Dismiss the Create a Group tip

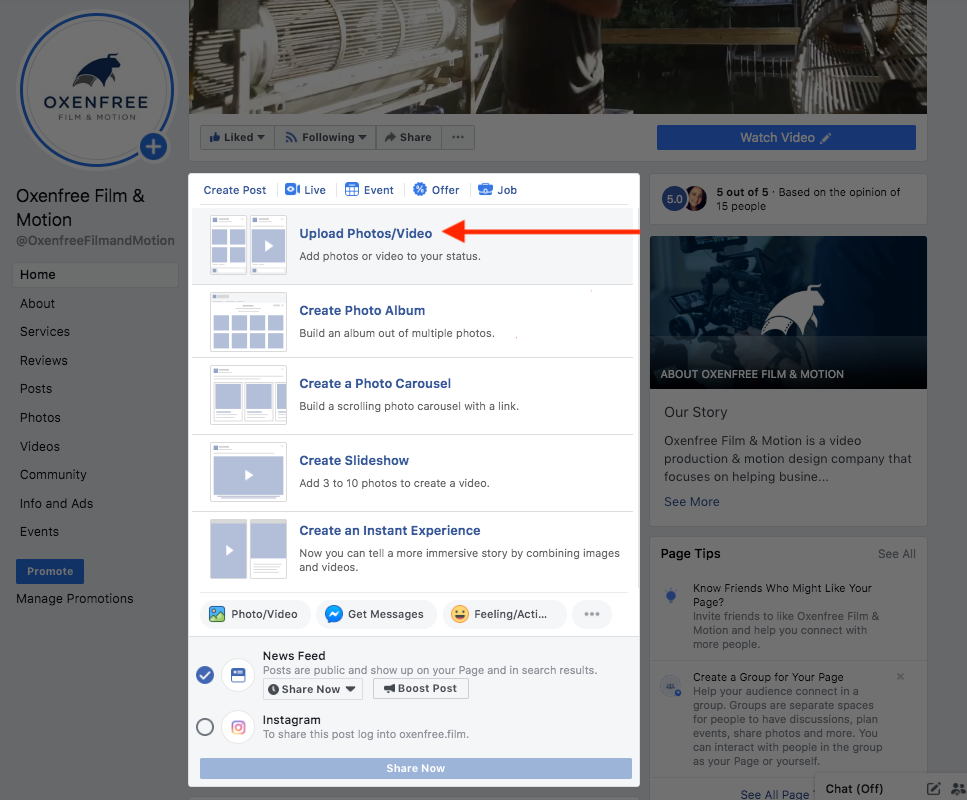[900, 677]
